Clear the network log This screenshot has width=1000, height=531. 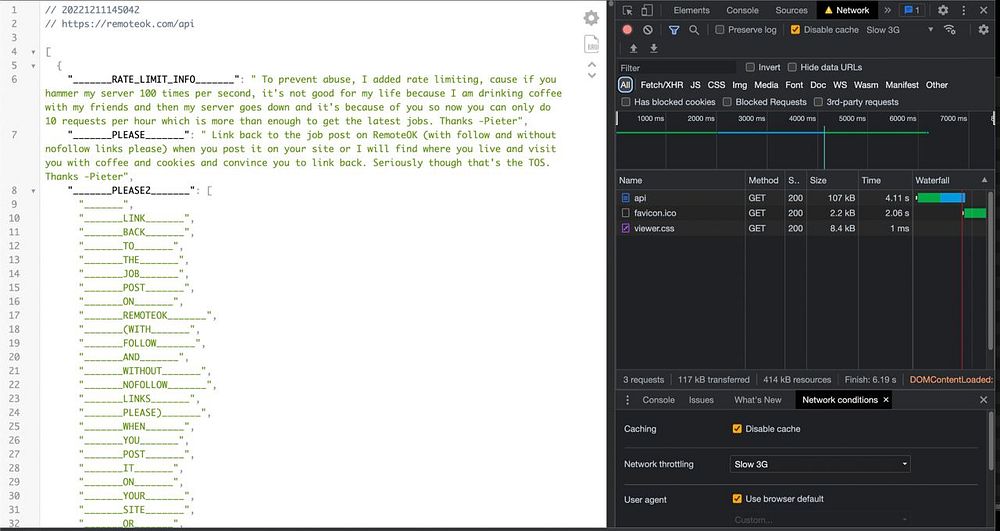click(x=647, y=29)
